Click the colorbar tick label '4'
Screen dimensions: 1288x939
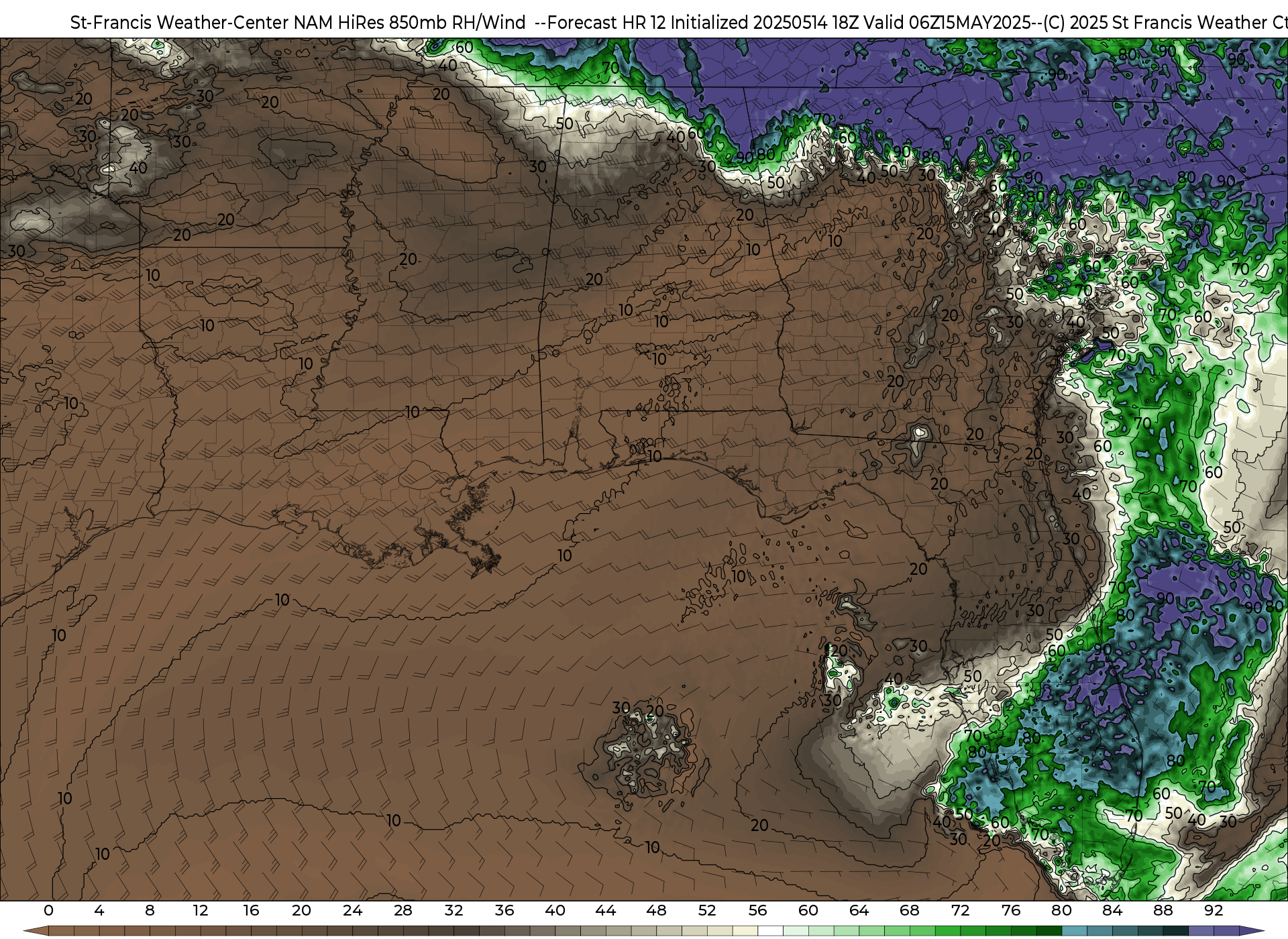[99, 910]
